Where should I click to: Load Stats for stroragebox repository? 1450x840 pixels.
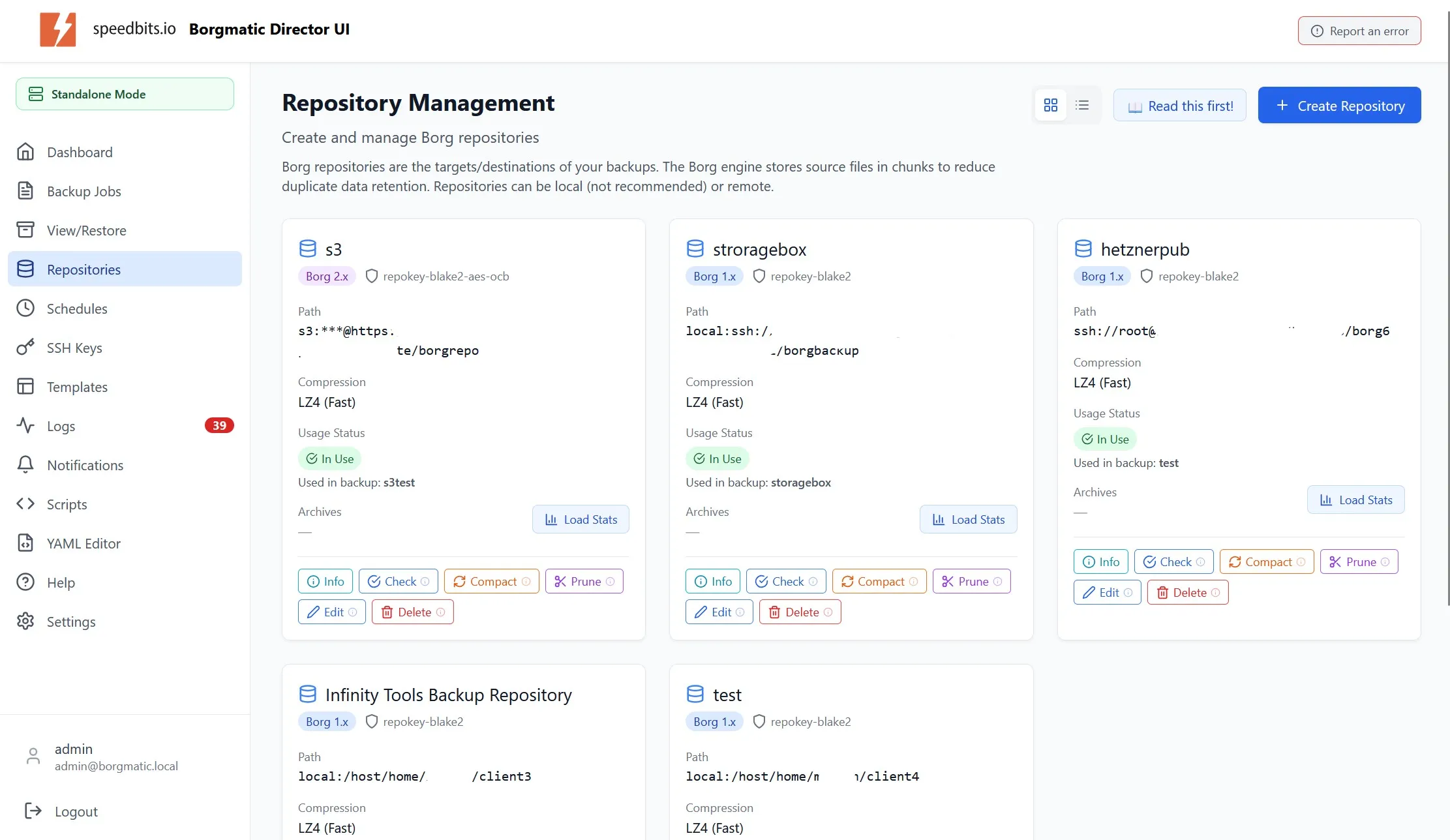[x=968, y=519]
